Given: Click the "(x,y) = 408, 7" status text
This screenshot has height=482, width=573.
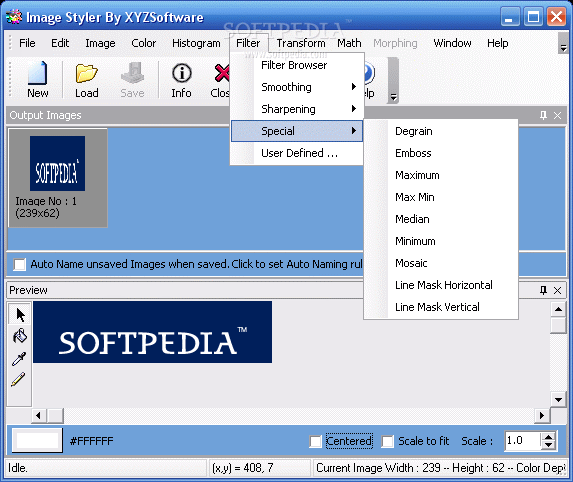Looking at the screenshot, I should pos(243,468).
